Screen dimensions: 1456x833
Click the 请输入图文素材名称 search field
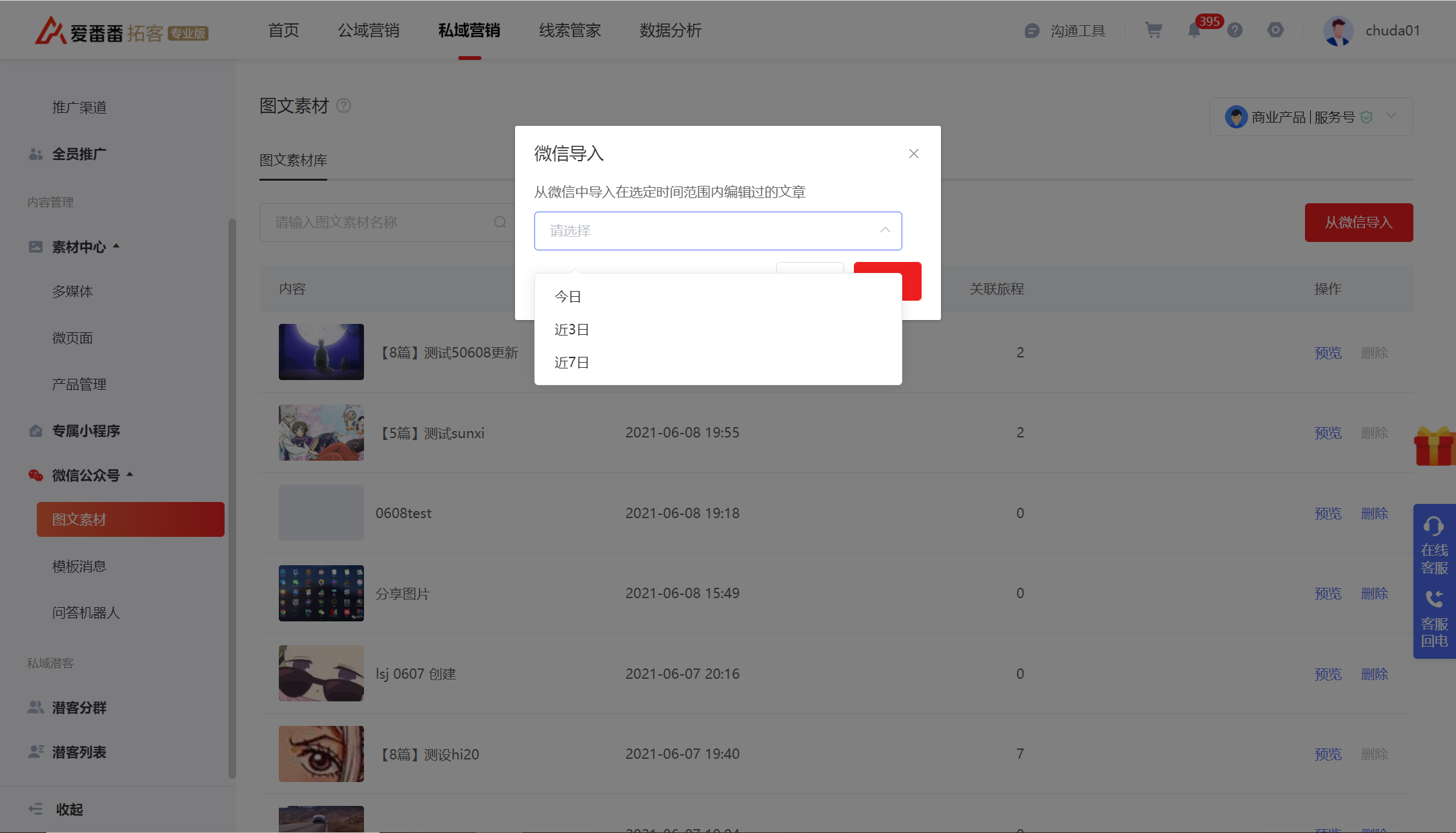(386, 223)
